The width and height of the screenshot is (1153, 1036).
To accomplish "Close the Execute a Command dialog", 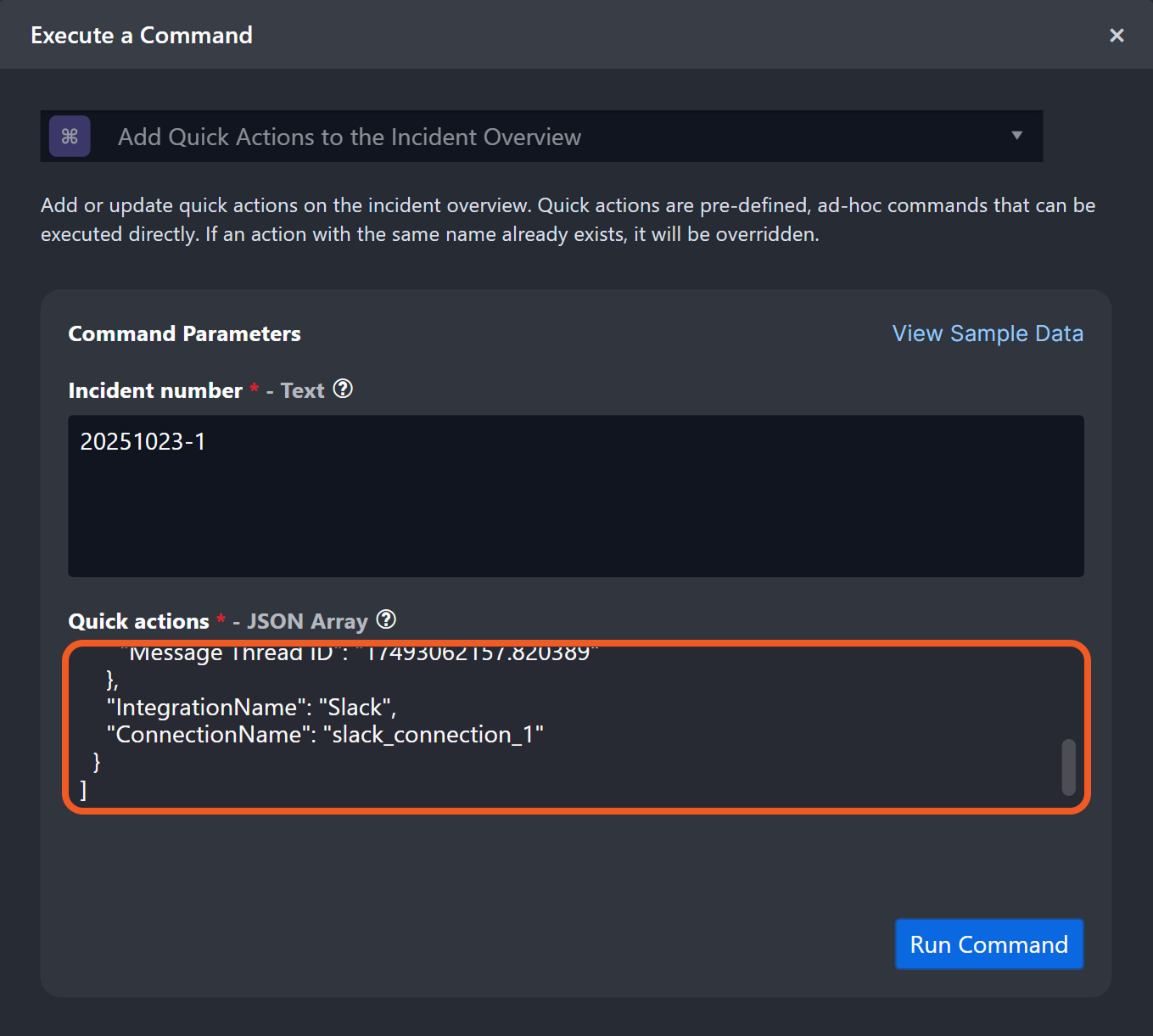I will coord(1117,35).
